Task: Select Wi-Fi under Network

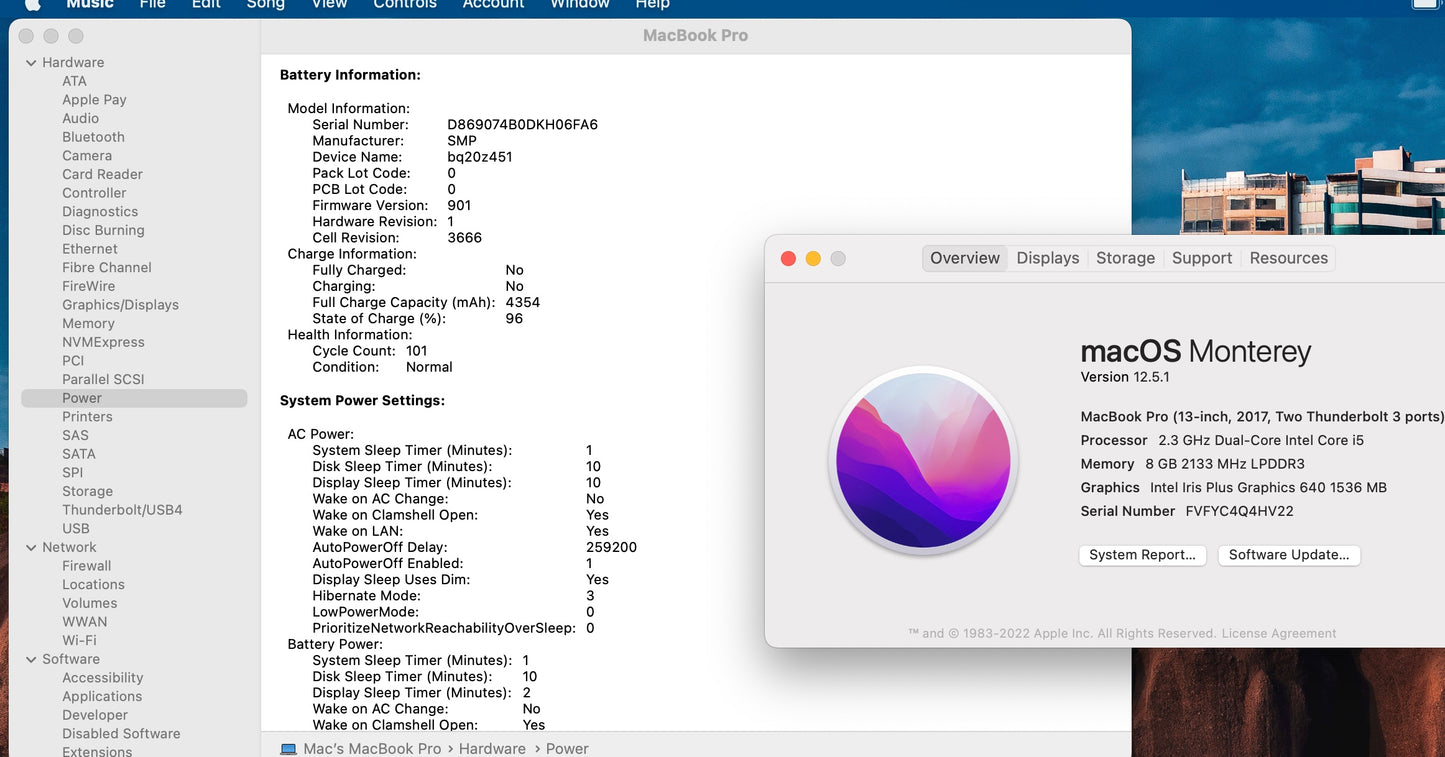Action: point(79,640)
